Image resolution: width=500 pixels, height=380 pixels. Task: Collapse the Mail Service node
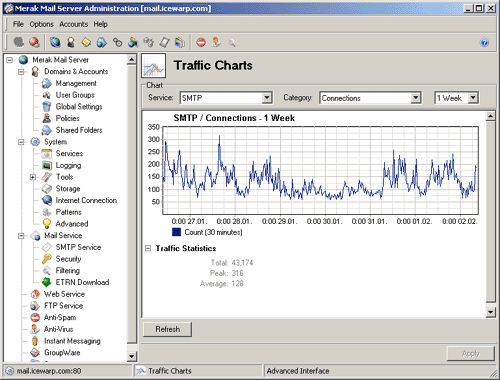pos(21,236)
